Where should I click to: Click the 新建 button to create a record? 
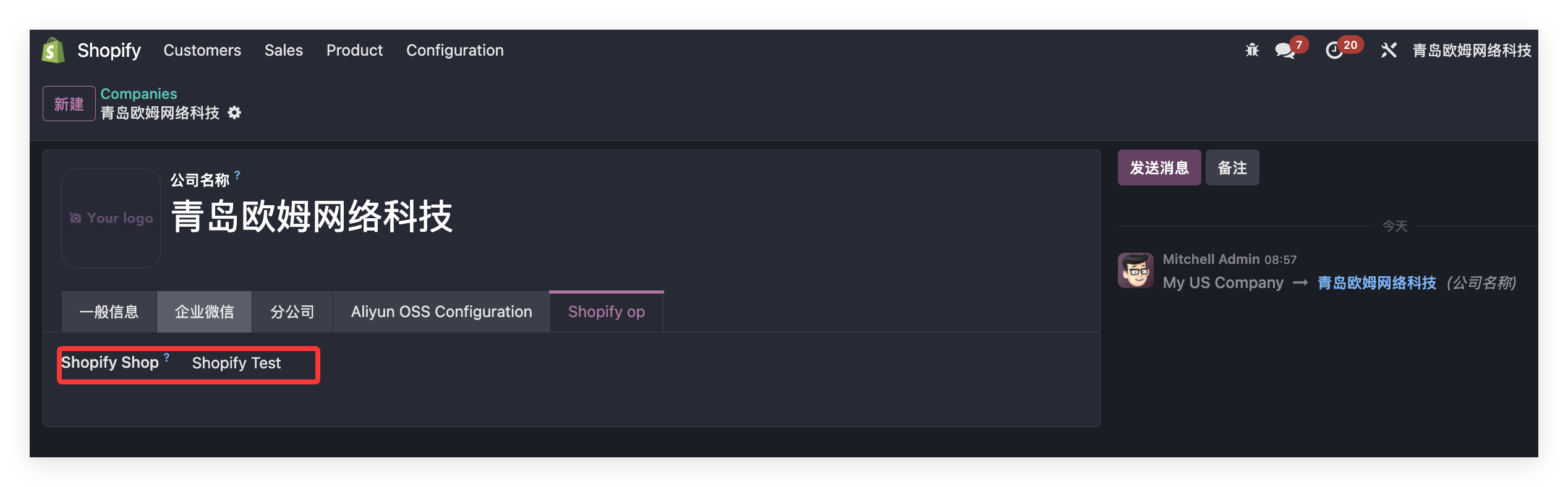(x=69, y=103)
